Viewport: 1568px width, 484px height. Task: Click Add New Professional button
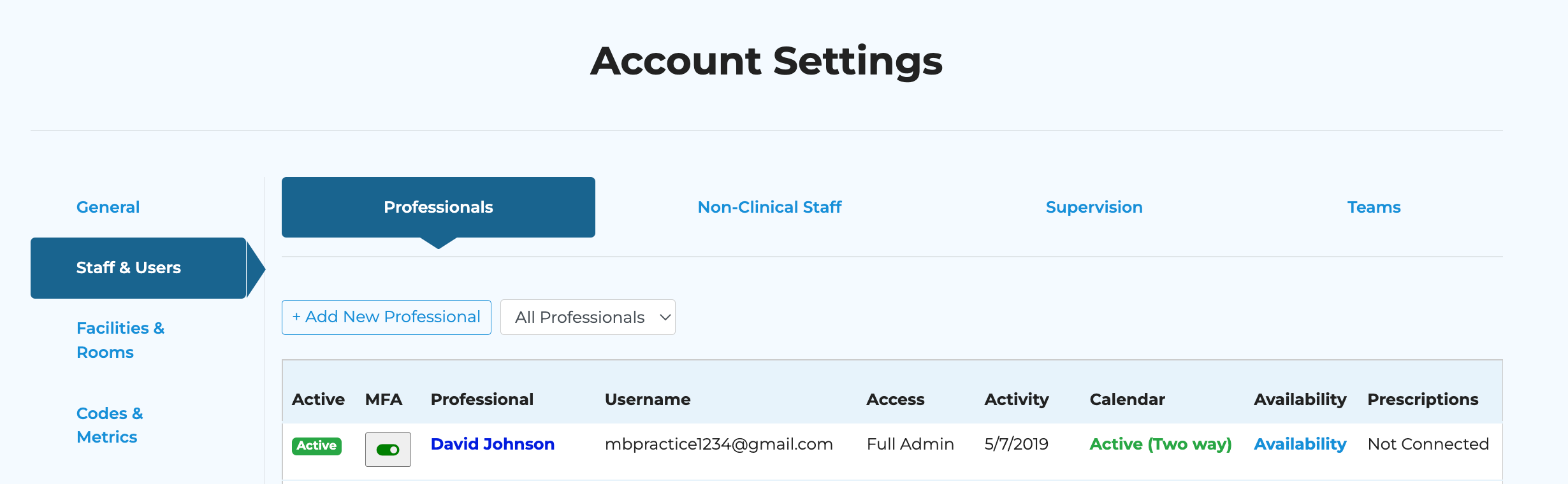click(x=386, y=317)
